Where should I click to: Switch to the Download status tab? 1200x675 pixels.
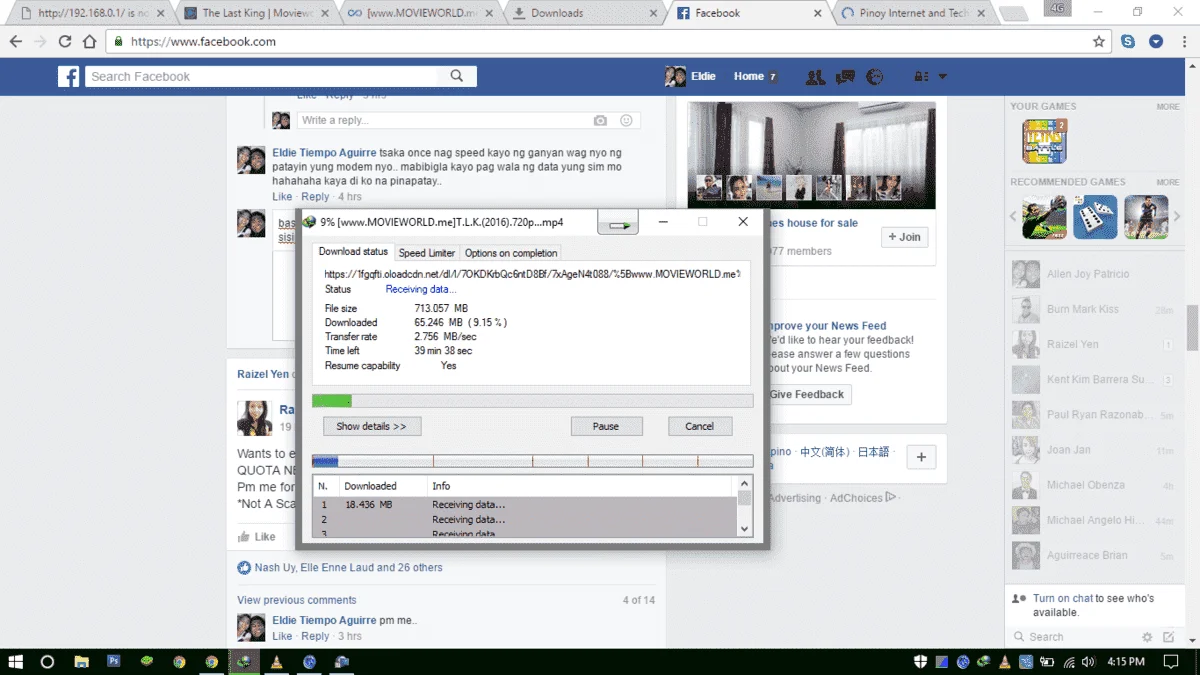click(353, 252)
